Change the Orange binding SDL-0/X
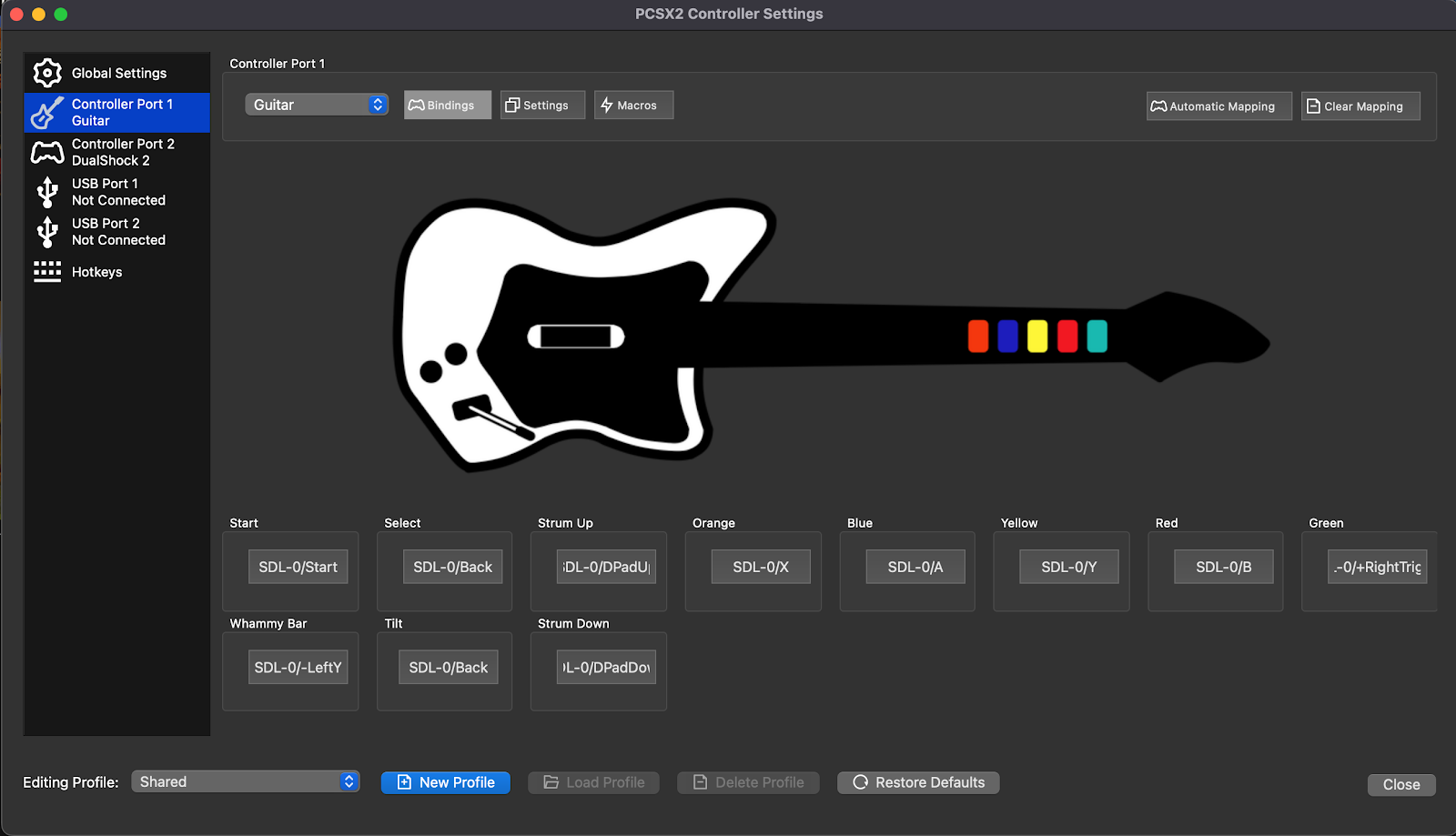The image size is (1456, 836). tap(761, 567)
